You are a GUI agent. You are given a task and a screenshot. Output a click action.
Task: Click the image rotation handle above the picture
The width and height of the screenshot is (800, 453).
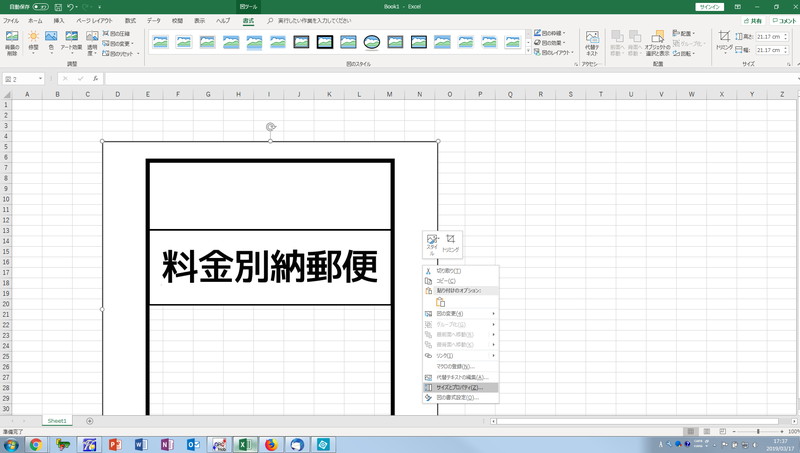271,127
